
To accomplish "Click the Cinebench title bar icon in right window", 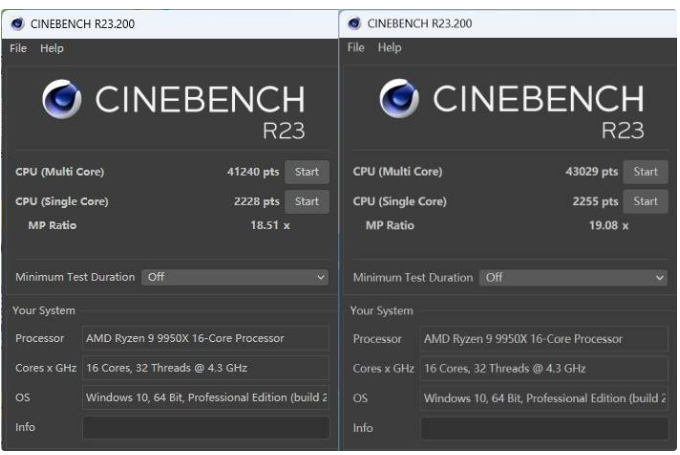I will coord(354,23).
